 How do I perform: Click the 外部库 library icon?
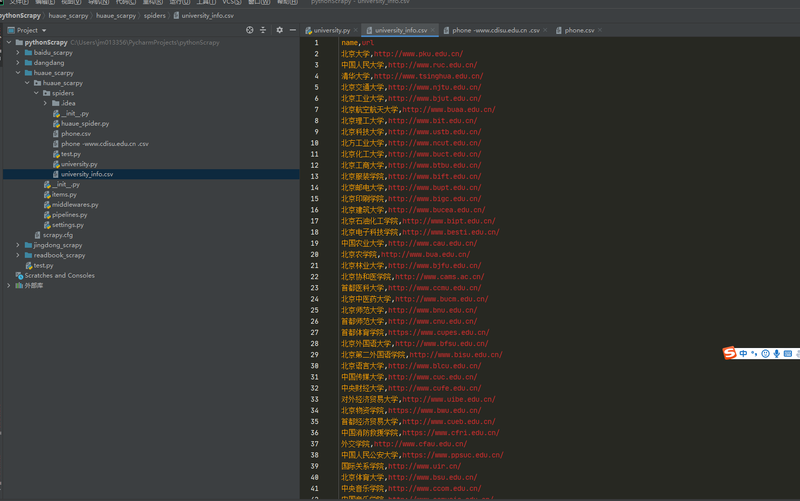pyautogui.click(x=19, y=286)
